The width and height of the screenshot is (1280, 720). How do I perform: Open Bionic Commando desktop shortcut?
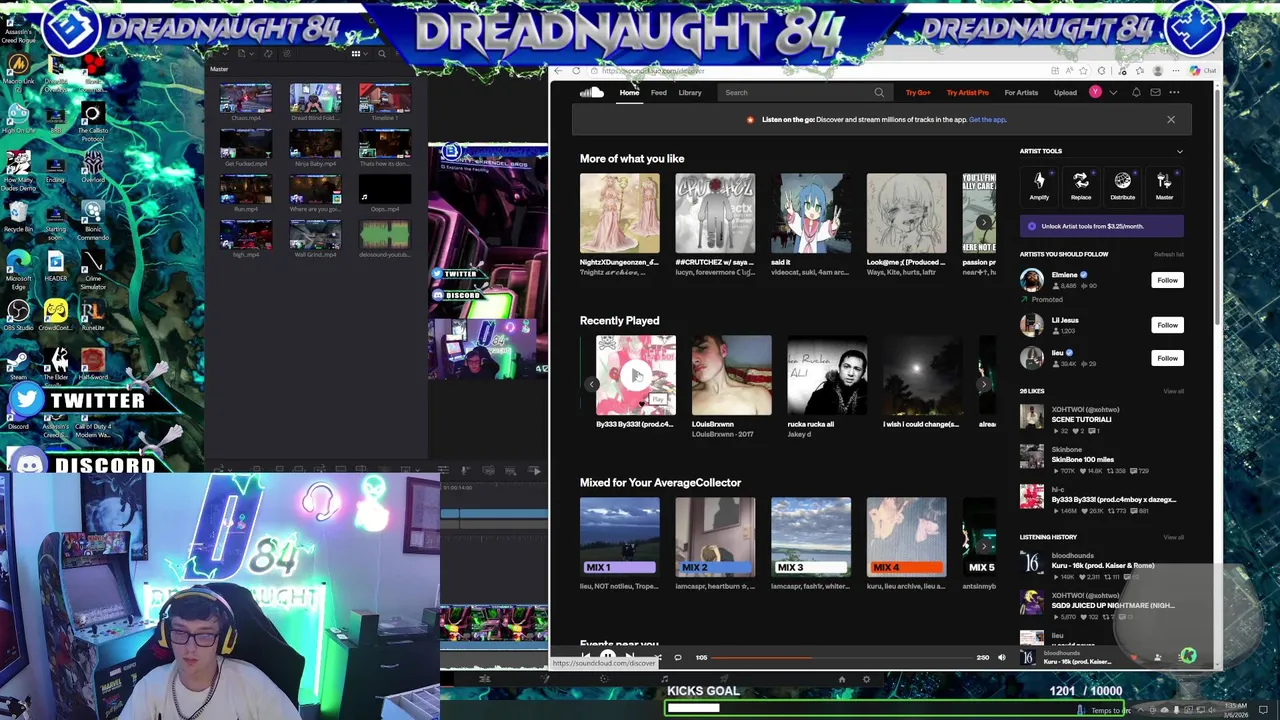(x=93, y=221)
